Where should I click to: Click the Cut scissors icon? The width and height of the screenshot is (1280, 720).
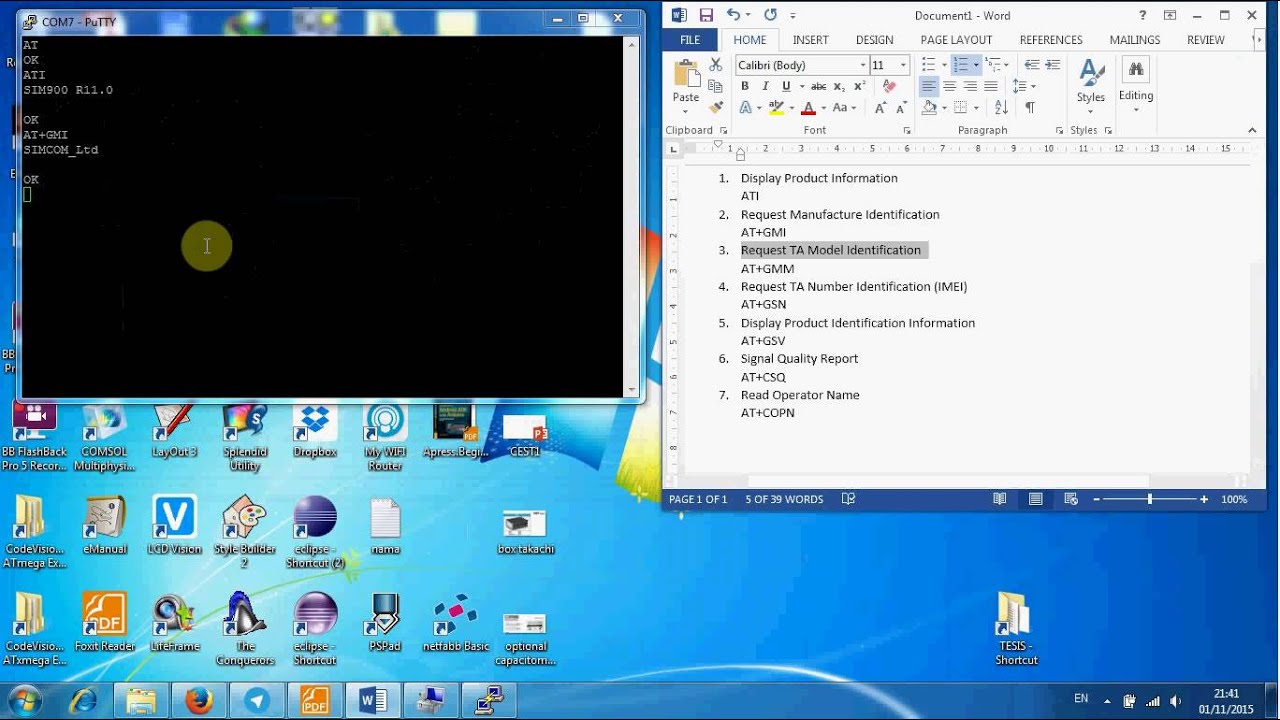[716, 65]
